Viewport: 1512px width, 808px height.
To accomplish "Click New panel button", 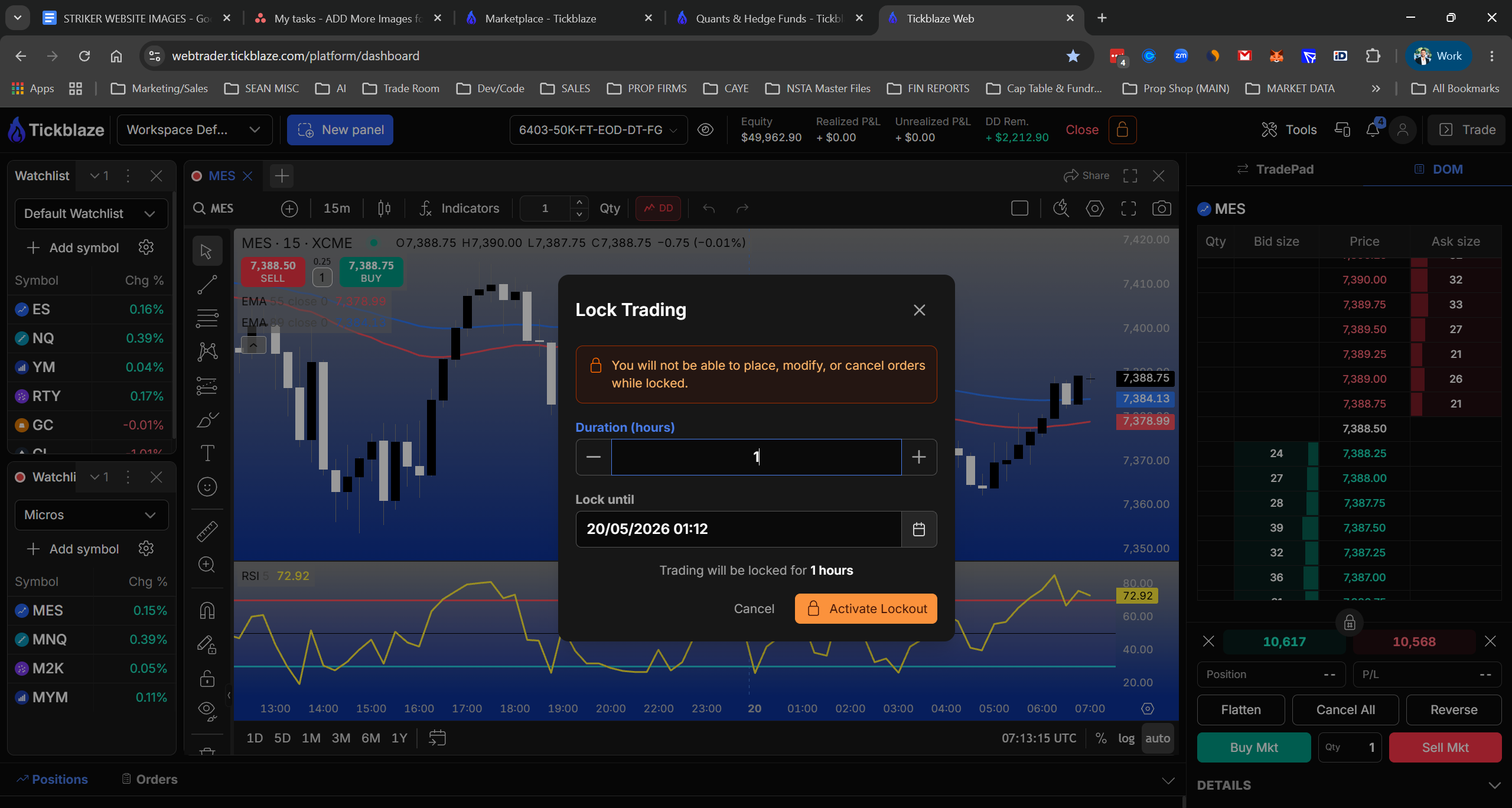I will [340, 130].
